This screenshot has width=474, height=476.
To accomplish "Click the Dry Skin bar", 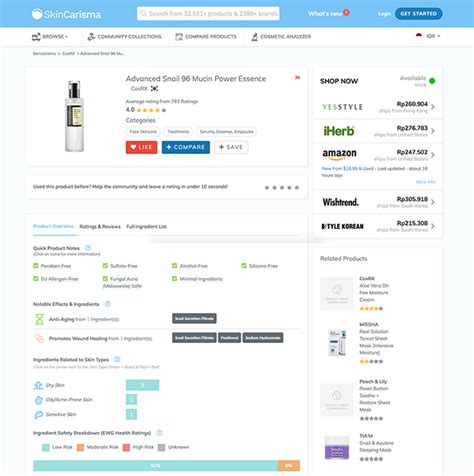I will (142, 385).
